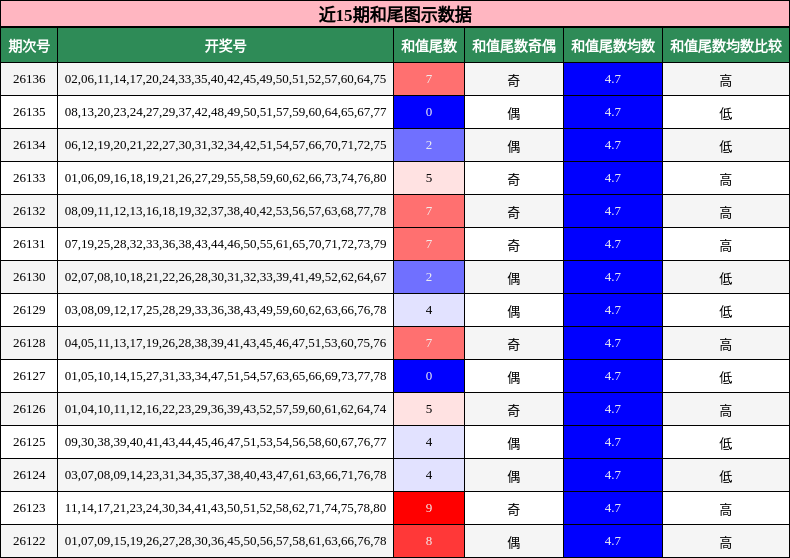Select period number 26128
Image resolution: width=790 pixels, height=558 pixels.
pyautogui.click(x=29, y=343)
